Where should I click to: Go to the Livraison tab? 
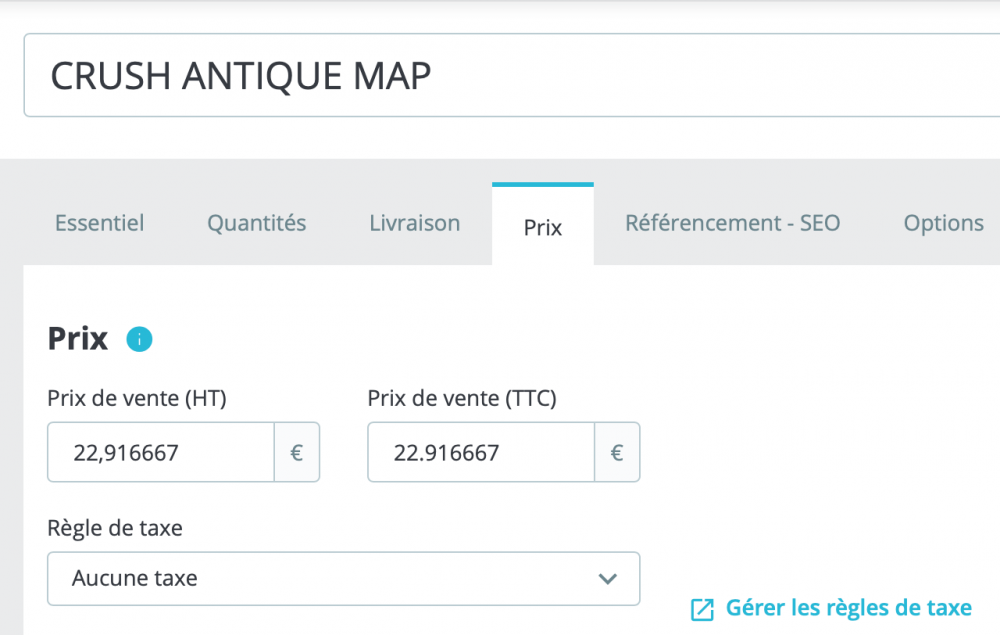coord(415,223)
